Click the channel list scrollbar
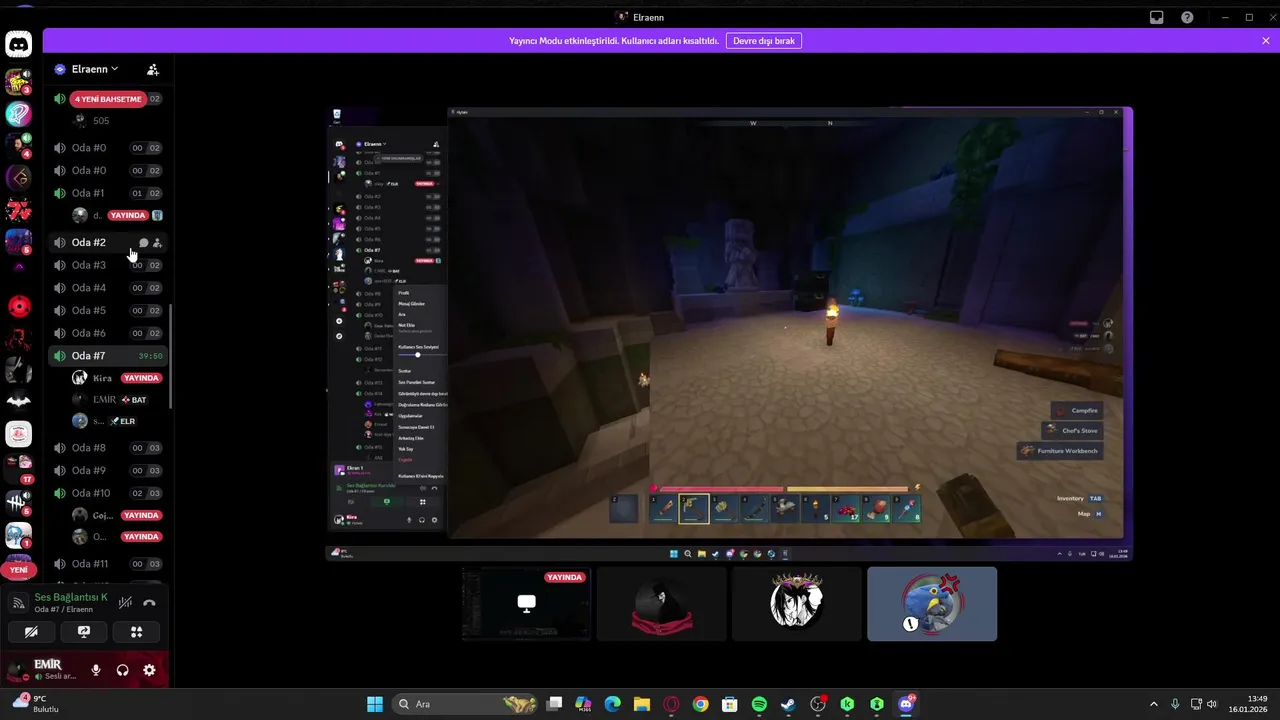 [171, 356]
